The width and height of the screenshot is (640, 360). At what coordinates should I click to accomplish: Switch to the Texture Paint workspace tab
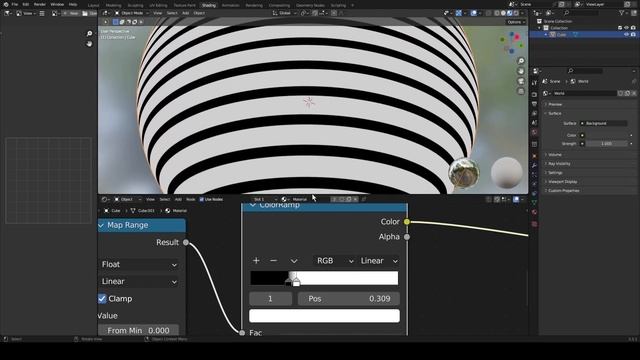click(x=184, y=5)
